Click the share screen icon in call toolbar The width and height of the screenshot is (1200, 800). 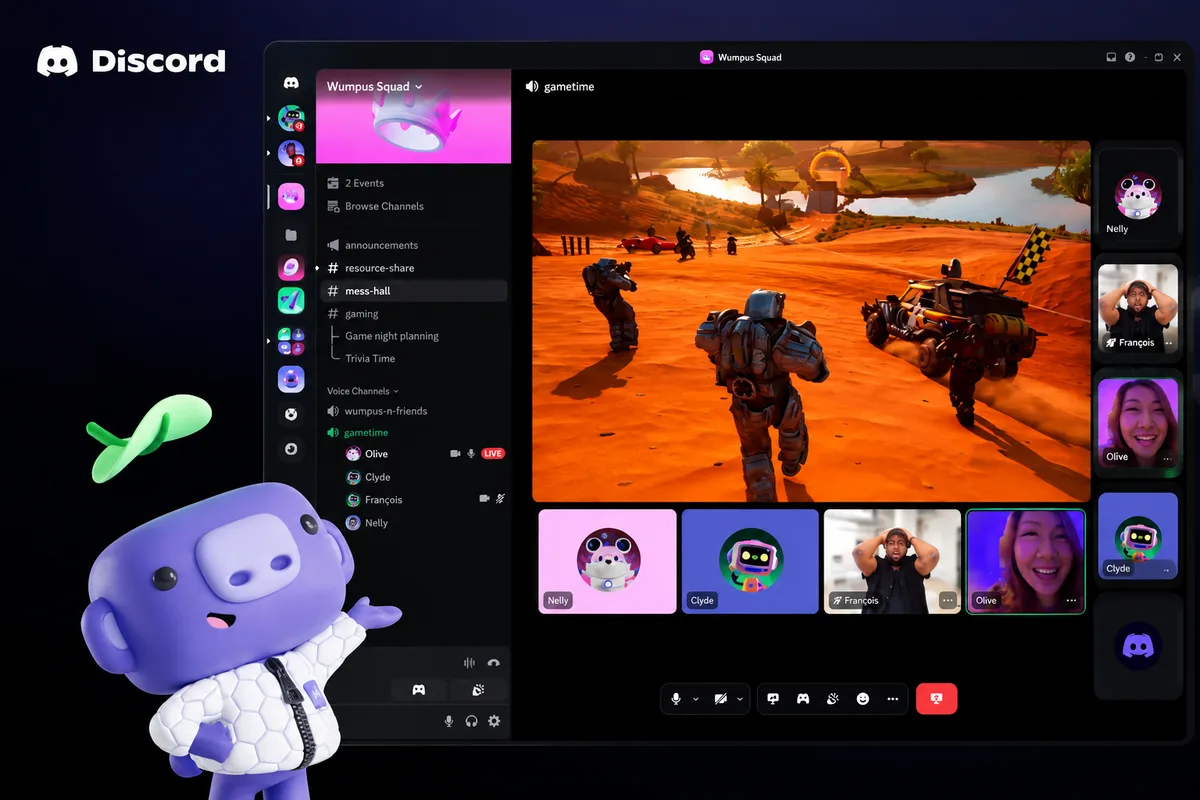pos(773,699)
